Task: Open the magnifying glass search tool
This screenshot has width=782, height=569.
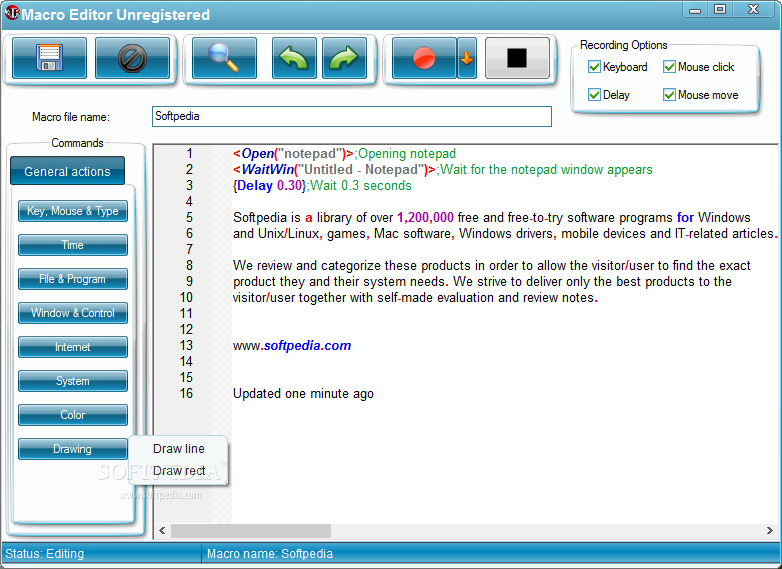Action: click(224, 58)
